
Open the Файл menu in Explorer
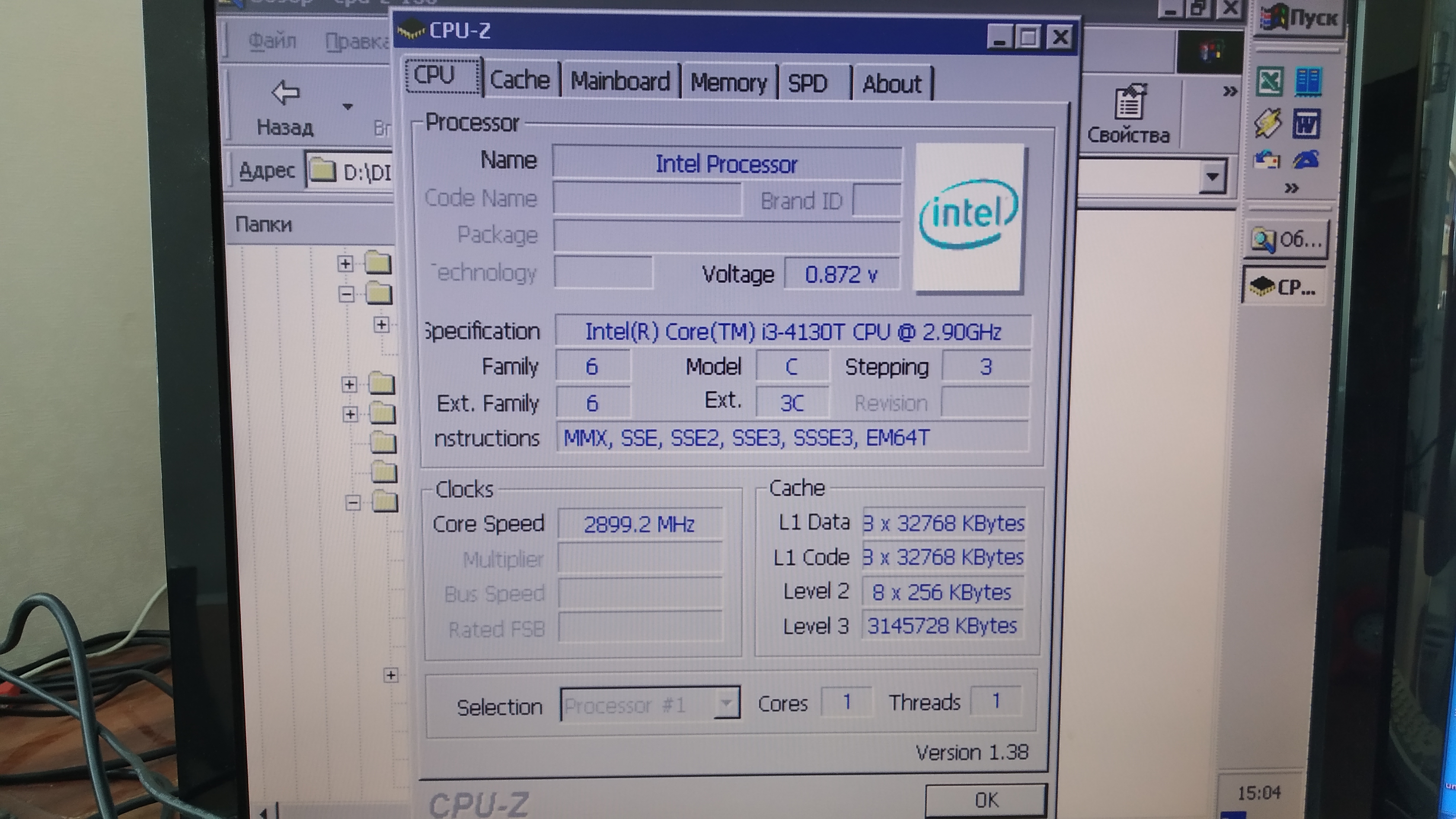(x=272, y=41)
